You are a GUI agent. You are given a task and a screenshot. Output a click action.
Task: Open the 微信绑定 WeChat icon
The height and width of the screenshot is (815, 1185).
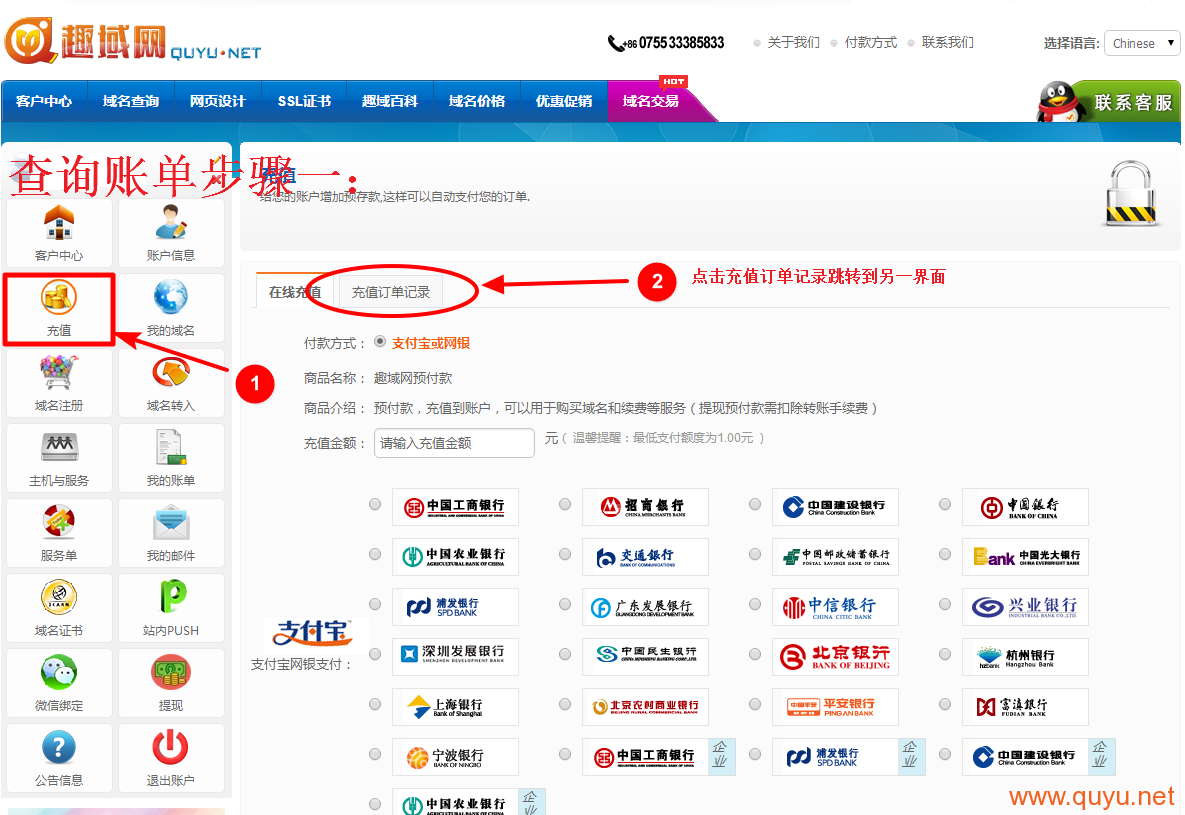[x=59, y=671]
